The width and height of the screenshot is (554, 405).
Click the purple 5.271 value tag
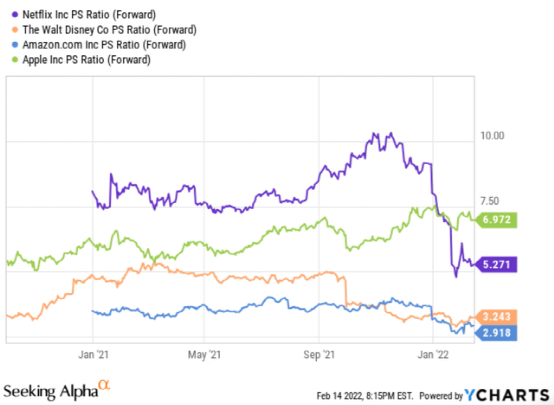pyautogui.click(x=496, y=264)
